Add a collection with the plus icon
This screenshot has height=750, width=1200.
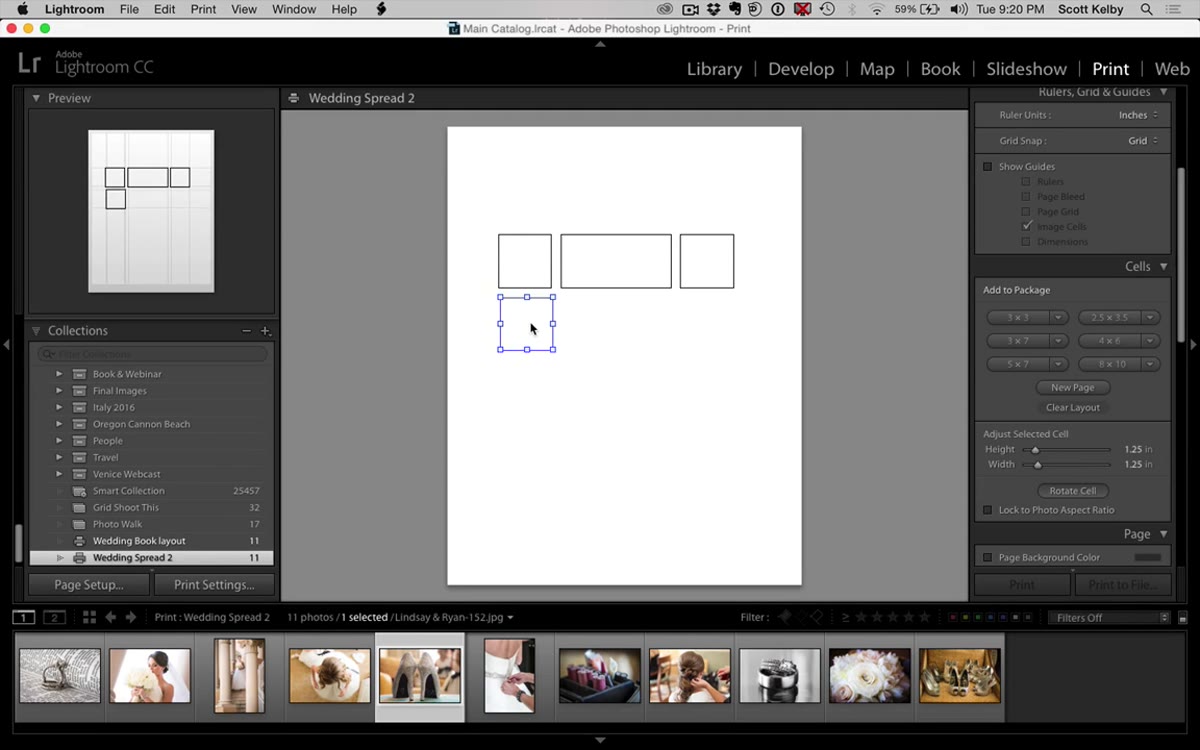265,331
